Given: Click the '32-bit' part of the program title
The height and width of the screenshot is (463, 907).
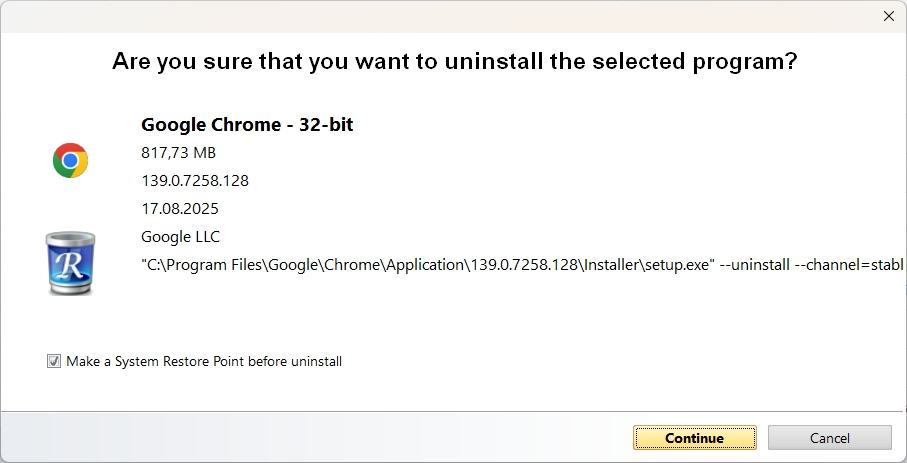Looking at the screenshot, I should 326,125.
